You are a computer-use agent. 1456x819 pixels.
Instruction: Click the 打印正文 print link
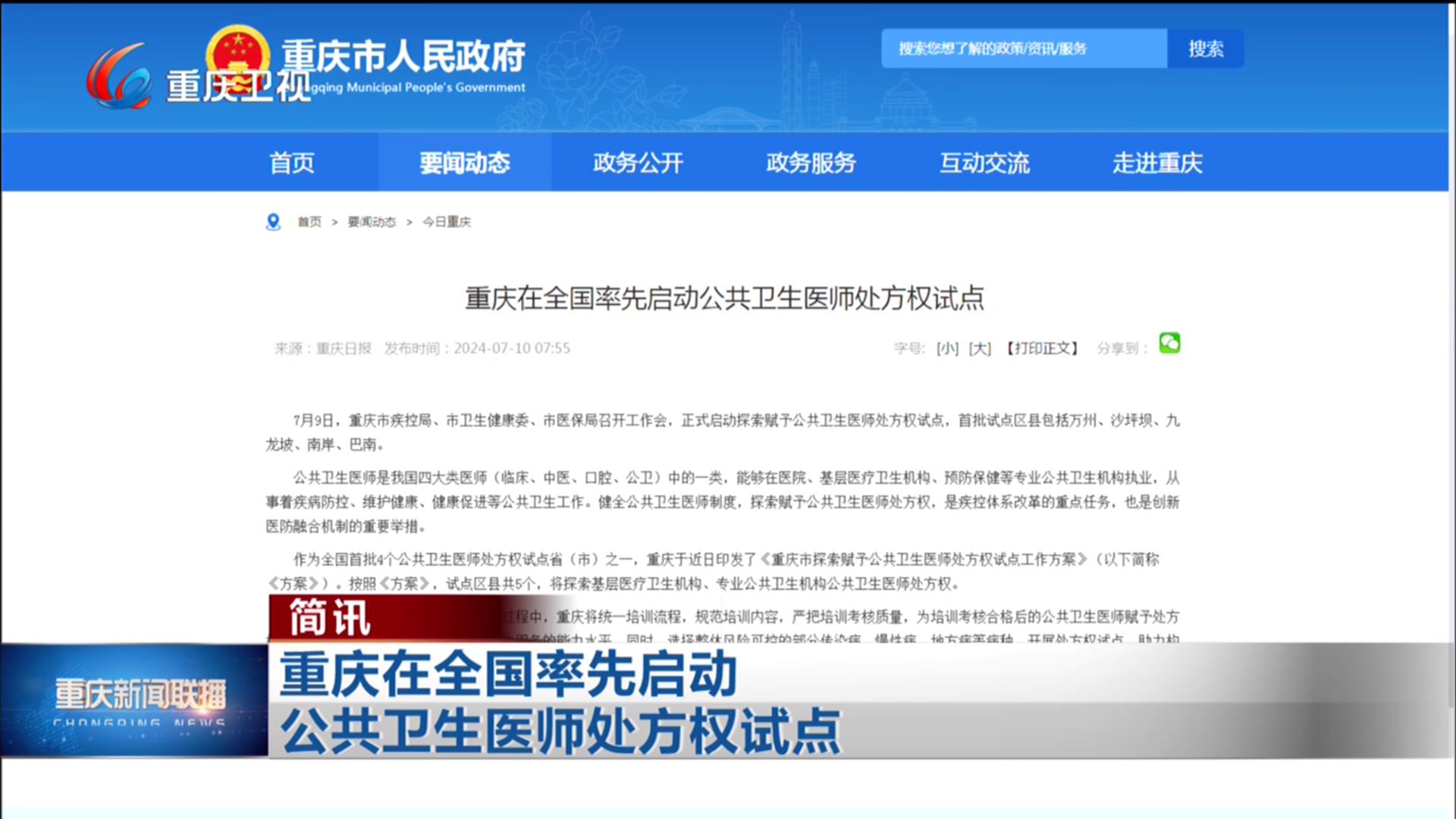1043,348
